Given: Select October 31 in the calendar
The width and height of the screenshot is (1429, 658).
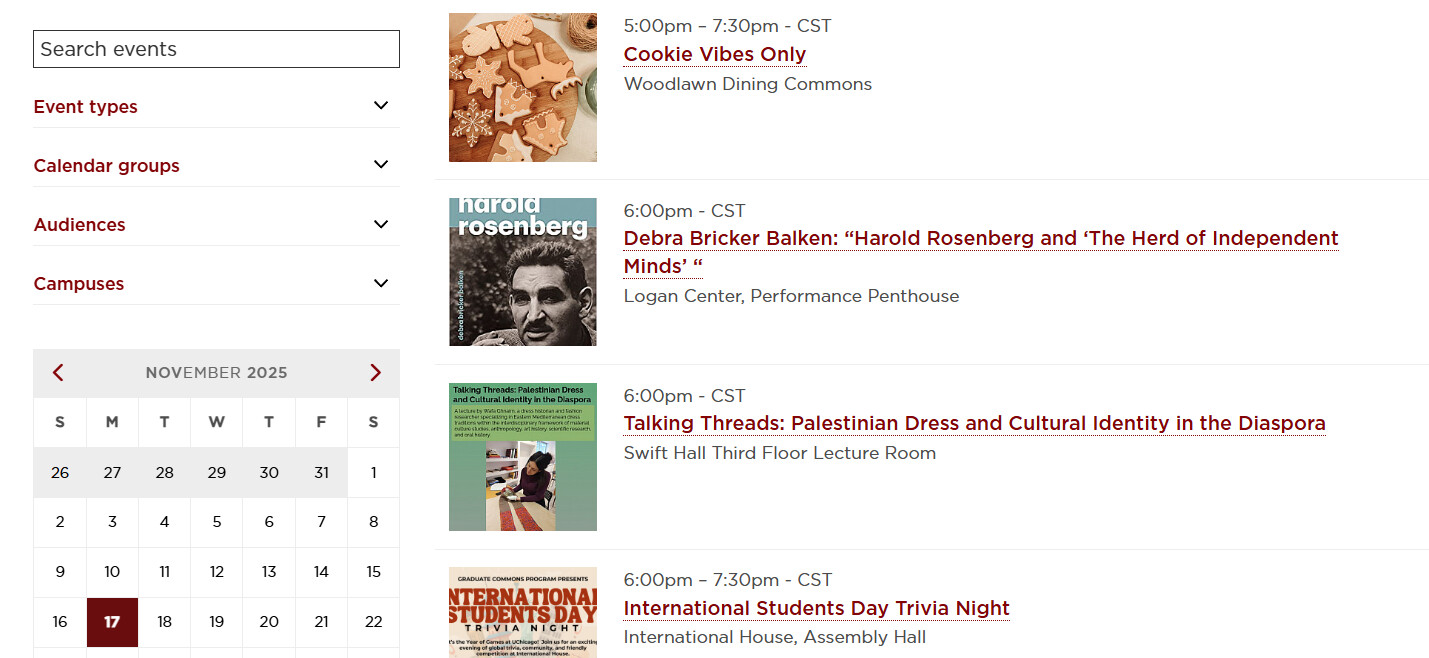Looking at the screenshot, I should pos(321,472).
